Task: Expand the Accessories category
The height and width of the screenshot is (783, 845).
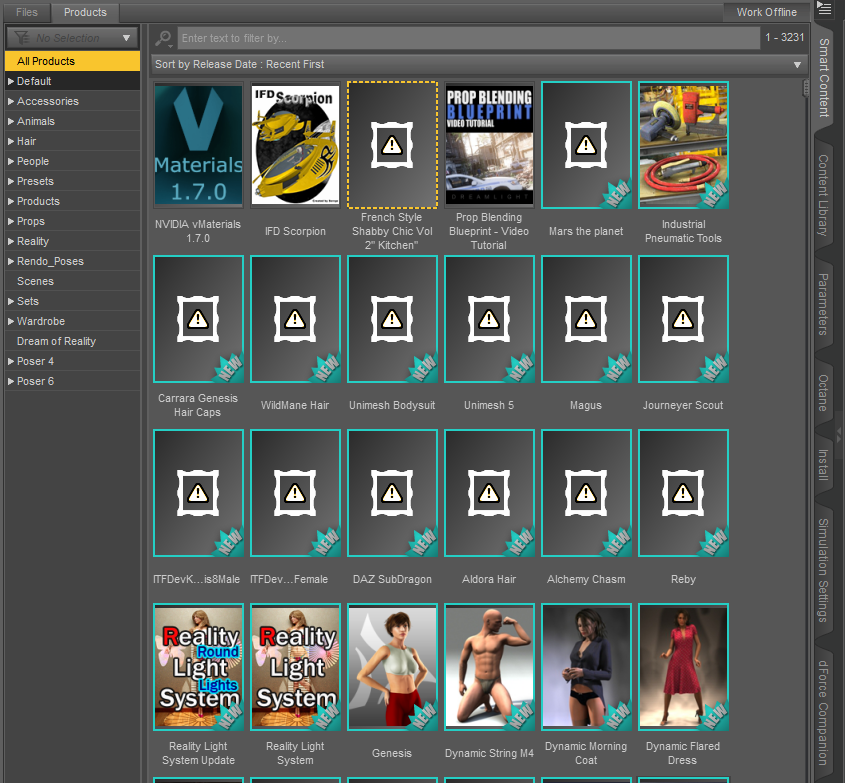Action: [11, 101]
